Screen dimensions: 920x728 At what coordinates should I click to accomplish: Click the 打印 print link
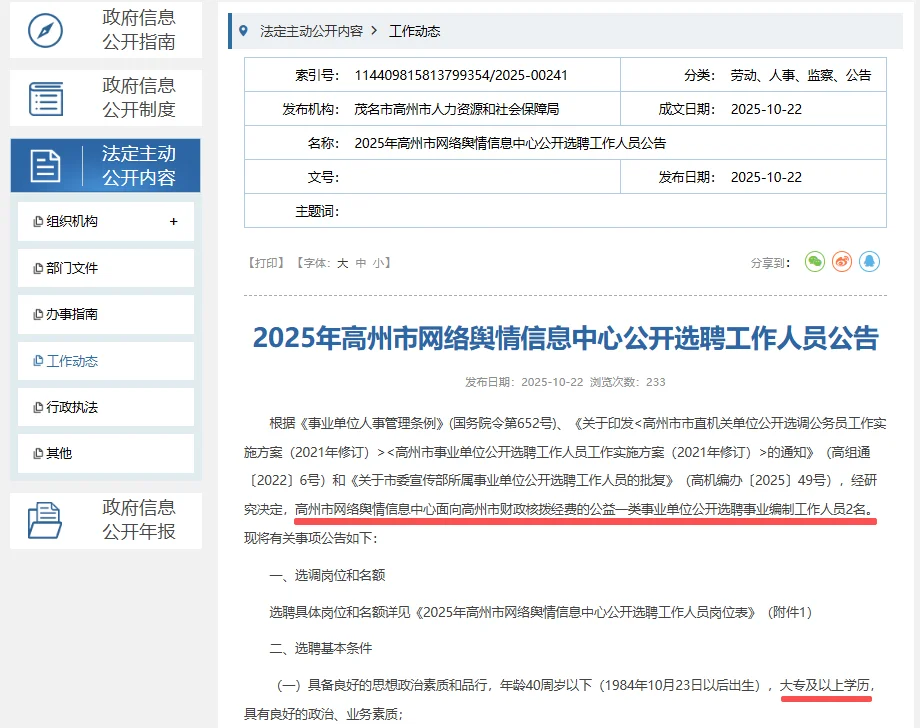tap(266, 263)
